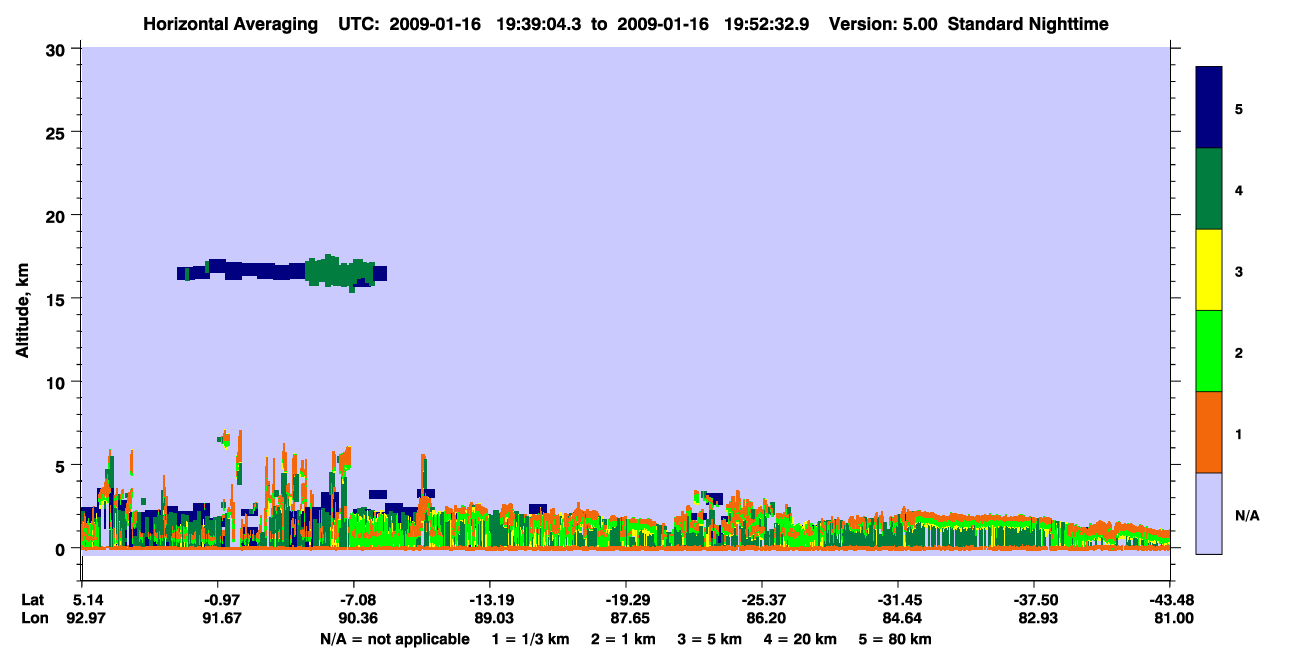Click the dark blue color bar segment 5
Viewport: 1300px width, 667px height.
pos(1209,108)
